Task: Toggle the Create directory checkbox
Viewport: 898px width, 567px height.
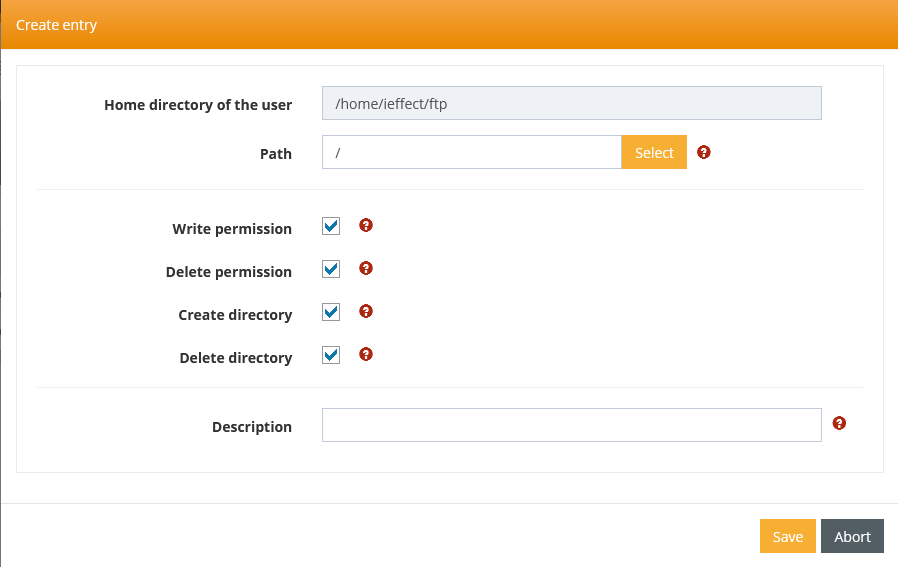Action: pos(331,313)
